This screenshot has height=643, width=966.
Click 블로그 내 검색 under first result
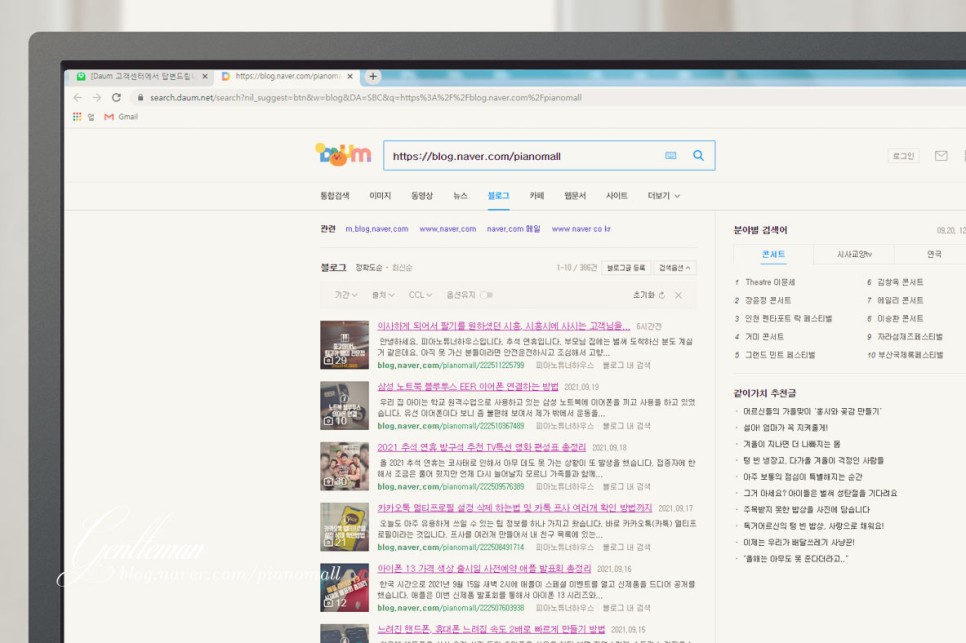(x=627, y=365)
